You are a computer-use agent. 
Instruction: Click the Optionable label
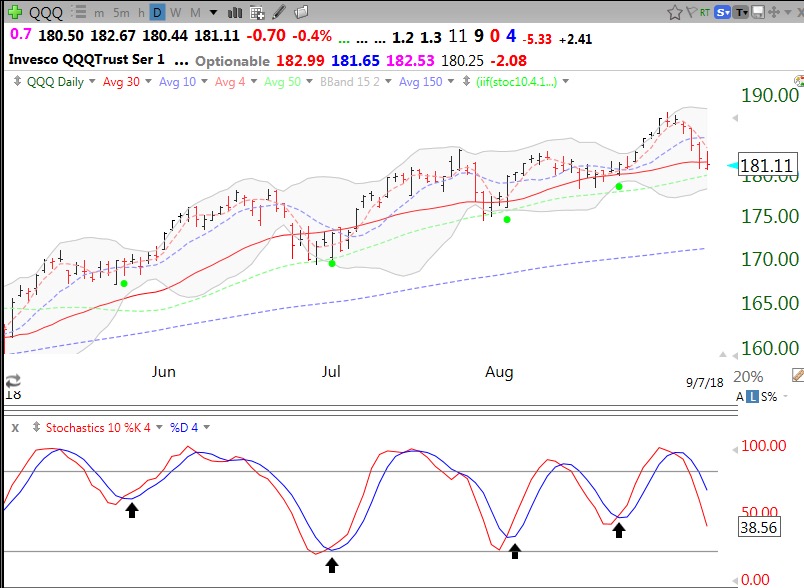pos(232,61)
